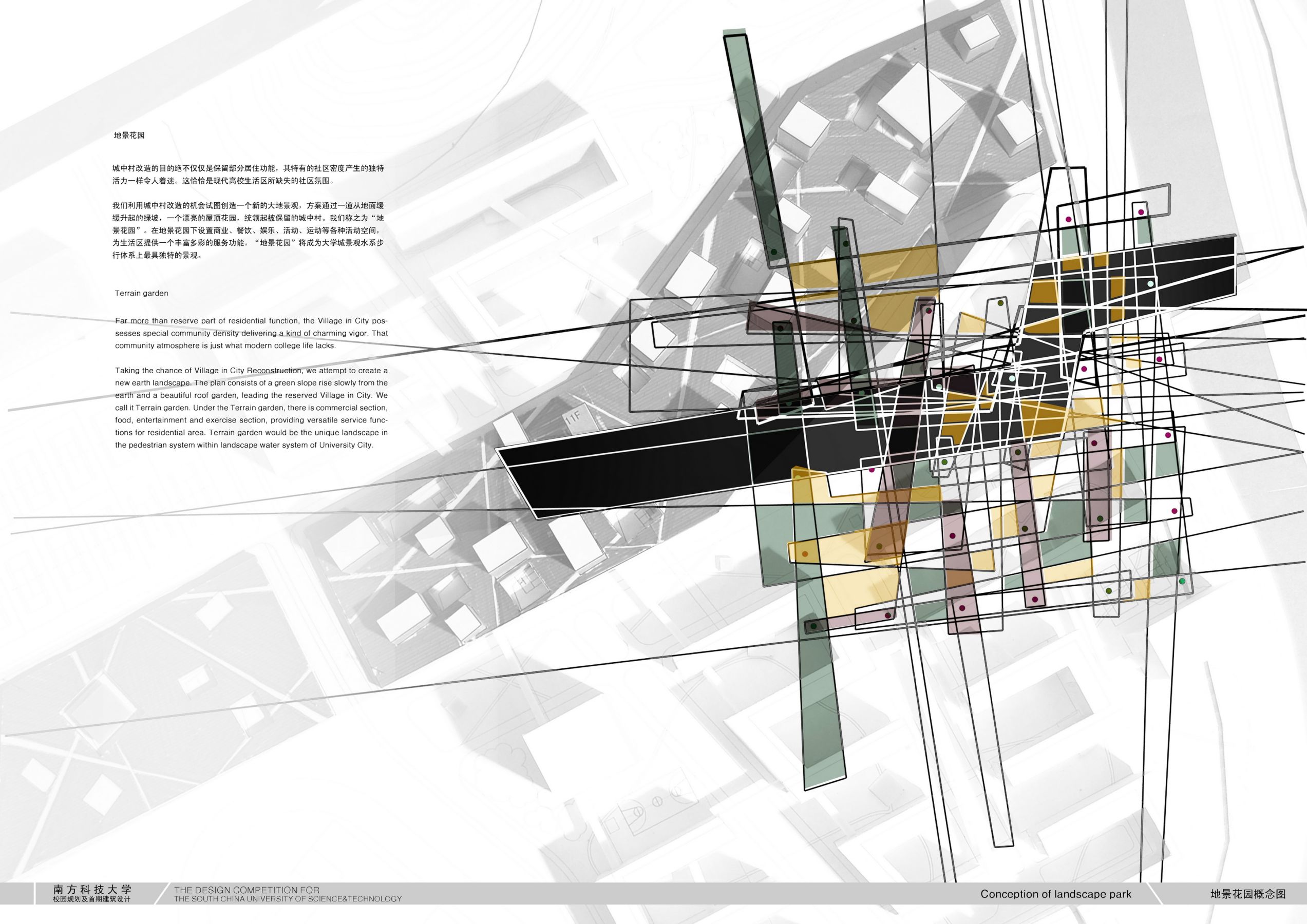
Task: Click the footer text 'Conception of landscape park'
Action: 1056,894
